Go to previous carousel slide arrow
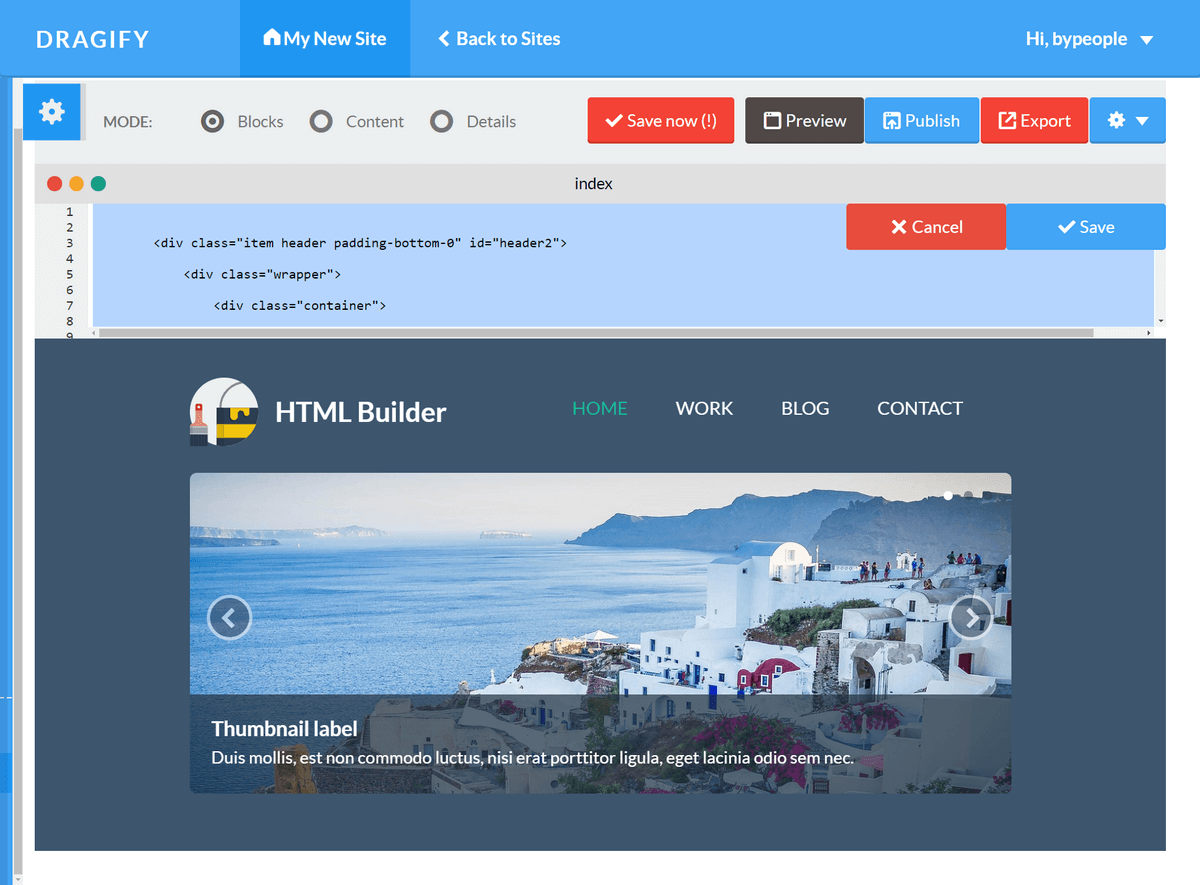 pos(229,618)
